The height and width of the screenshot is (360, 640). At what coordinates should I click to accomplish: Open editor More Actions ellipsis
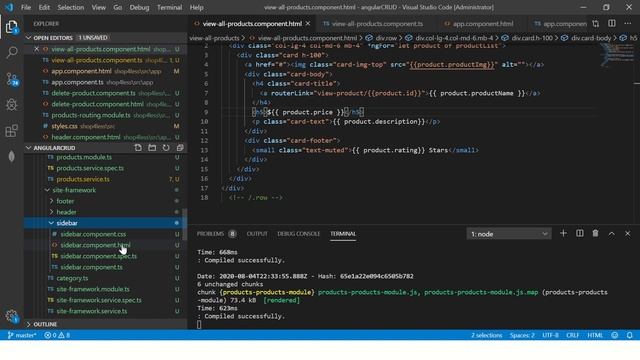click(x=627, y=24)
